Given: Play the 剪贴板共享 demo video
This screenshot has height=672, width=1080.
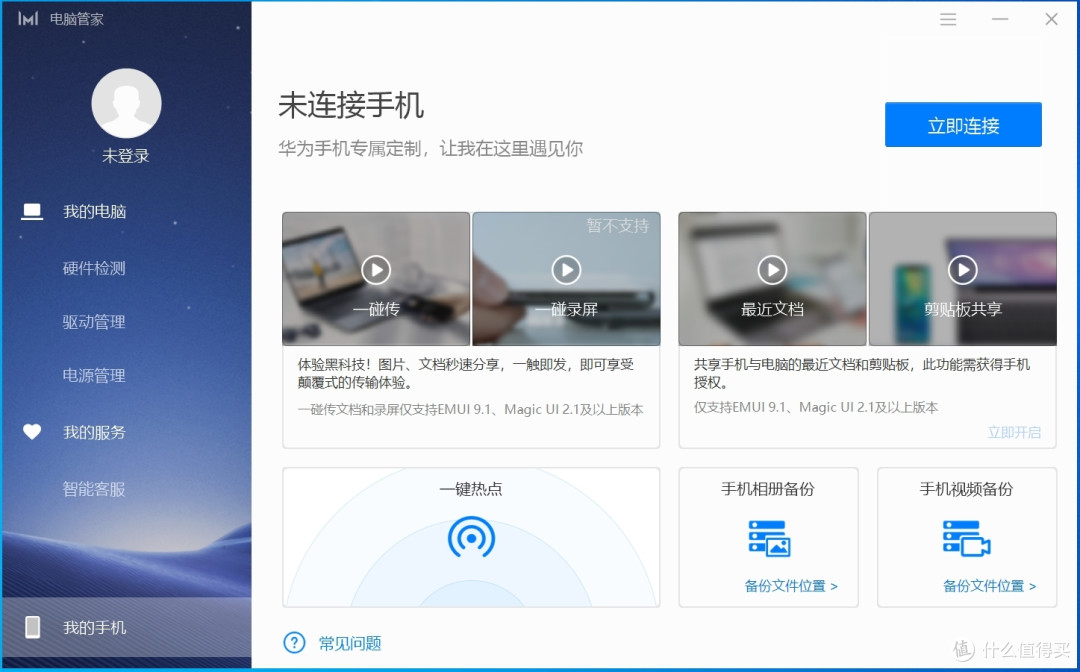Looking at the screenshot, I should (962, 270).
